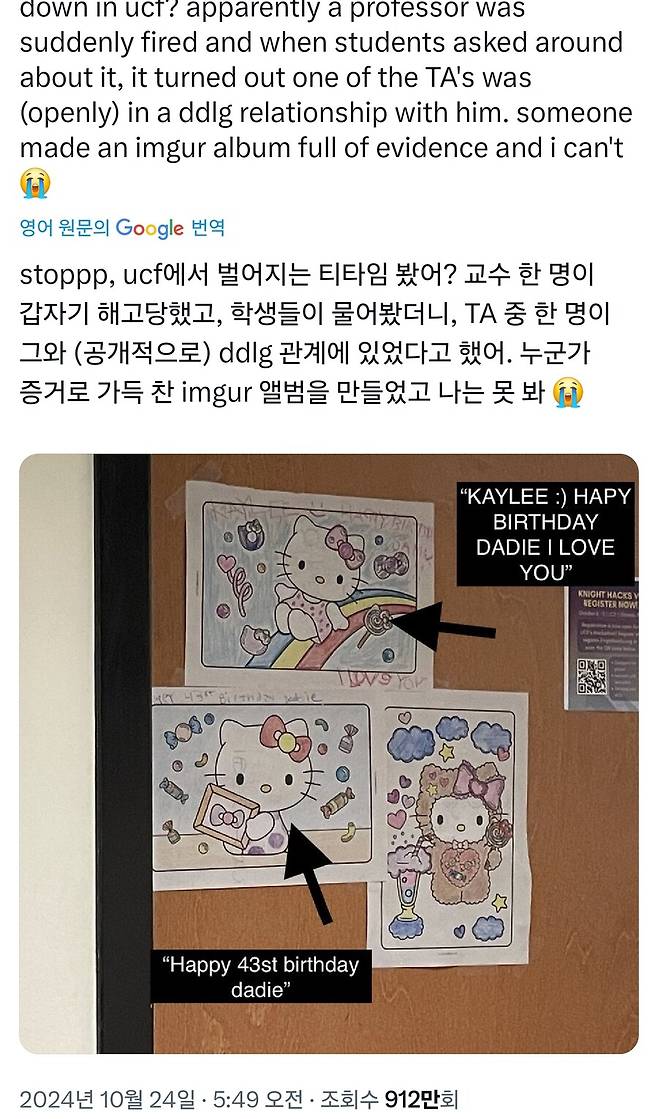Open the '2024년 10월 24일' date link
Image resolution: width=658 pixels, height=1119 pixels.
coord(107,1099)
